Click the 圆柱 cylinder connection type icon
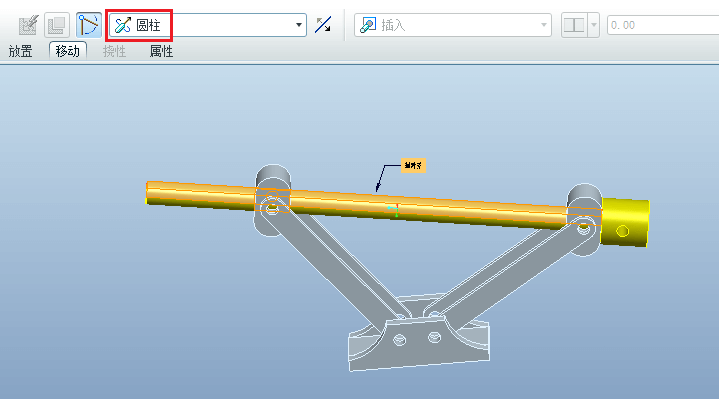 [122, 25]
